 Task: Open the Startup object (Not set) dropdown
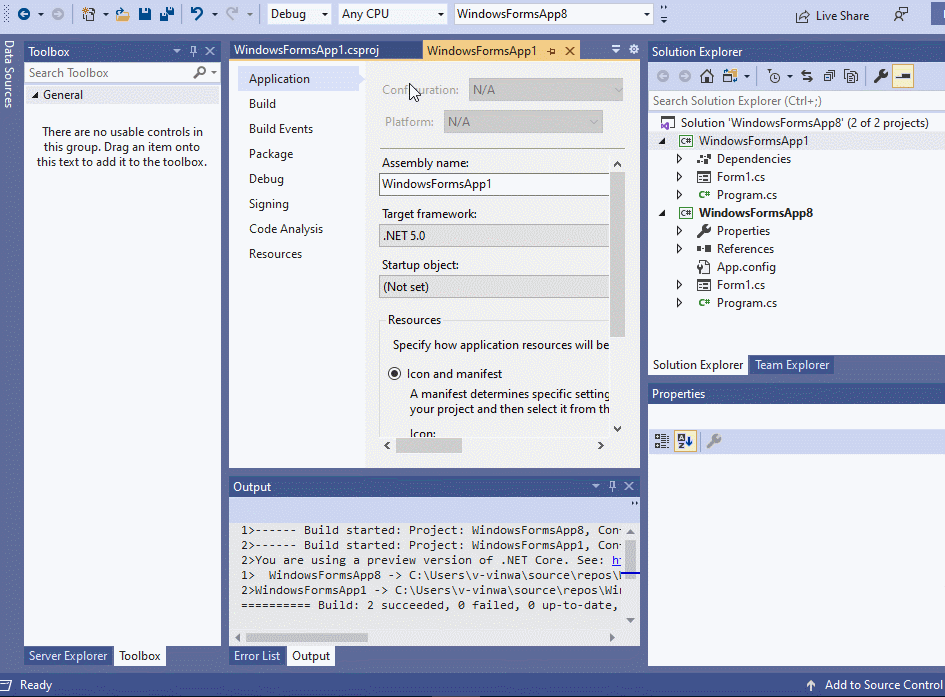click(x=494, y=287)
